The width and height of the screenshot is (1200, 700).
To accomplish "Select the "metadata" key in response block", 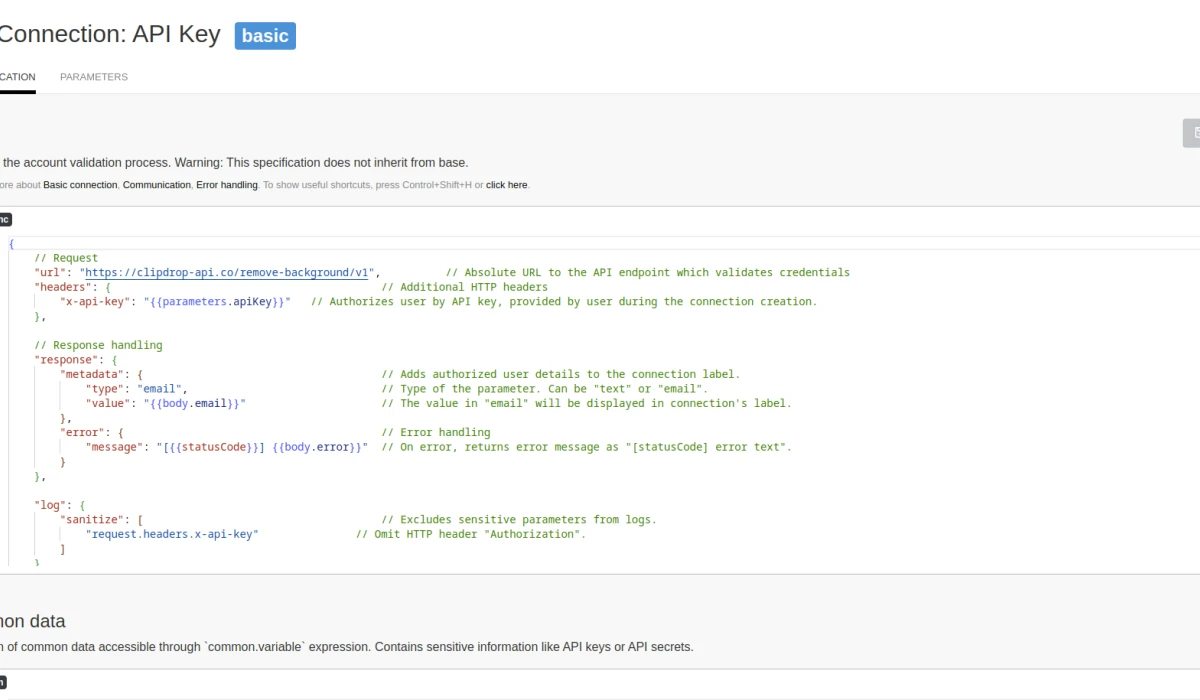I will [93, 374].
